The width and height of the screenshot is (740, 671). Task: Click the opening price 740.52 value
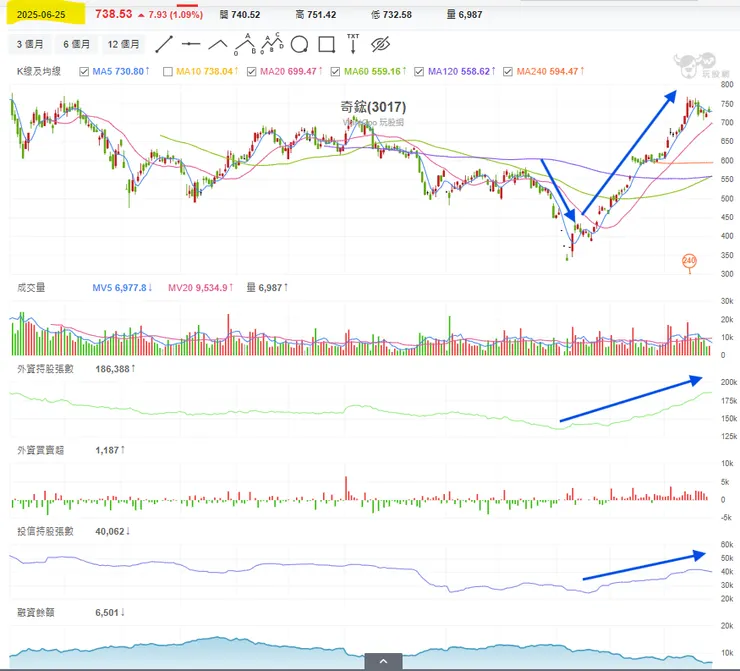pyautogui.click(x=245, y=15)
